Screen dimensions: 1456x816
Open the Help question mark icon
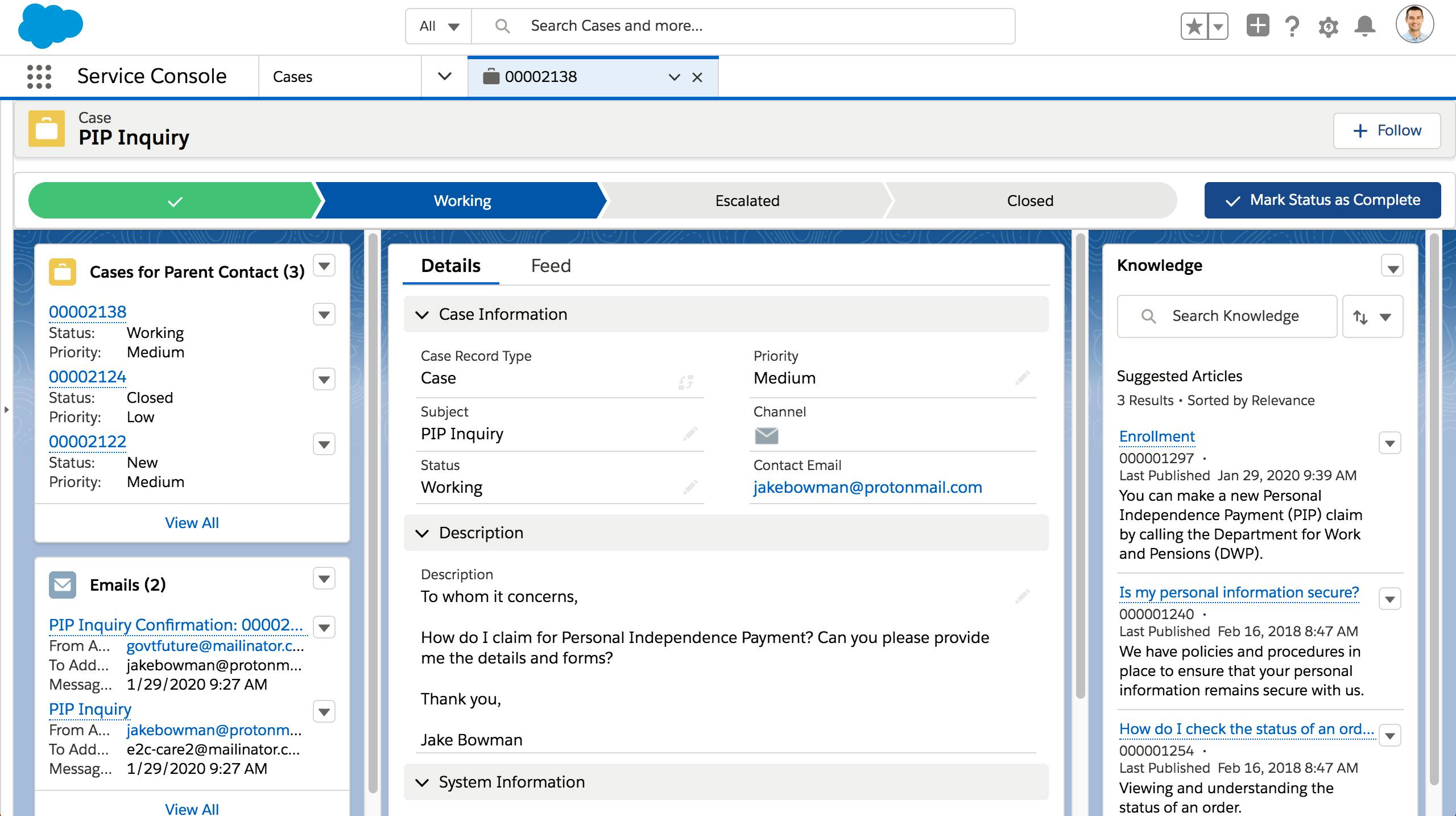1292,26
